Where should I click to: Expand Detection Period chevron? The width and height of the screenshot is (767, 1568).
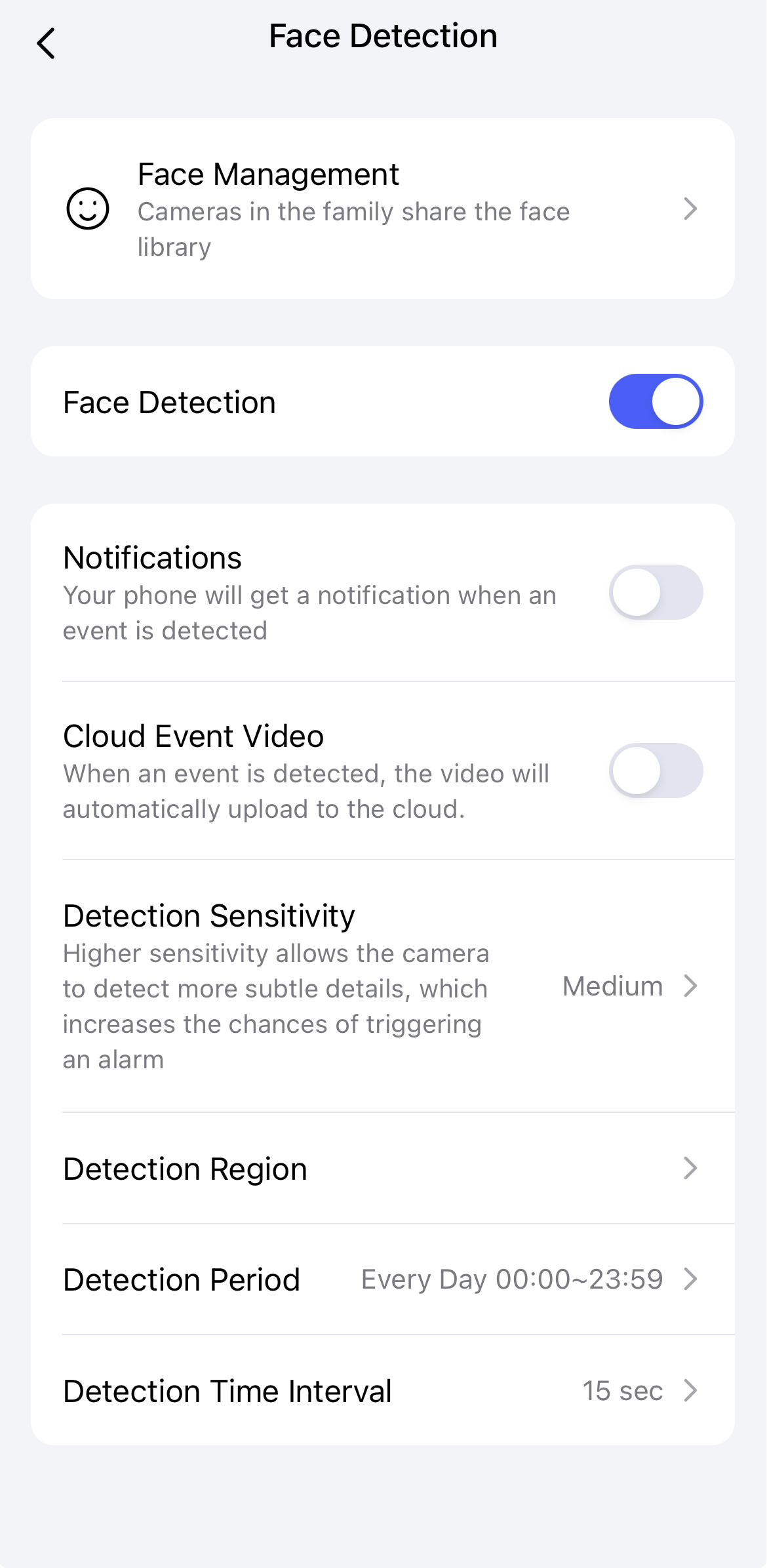pos(690,1279)
